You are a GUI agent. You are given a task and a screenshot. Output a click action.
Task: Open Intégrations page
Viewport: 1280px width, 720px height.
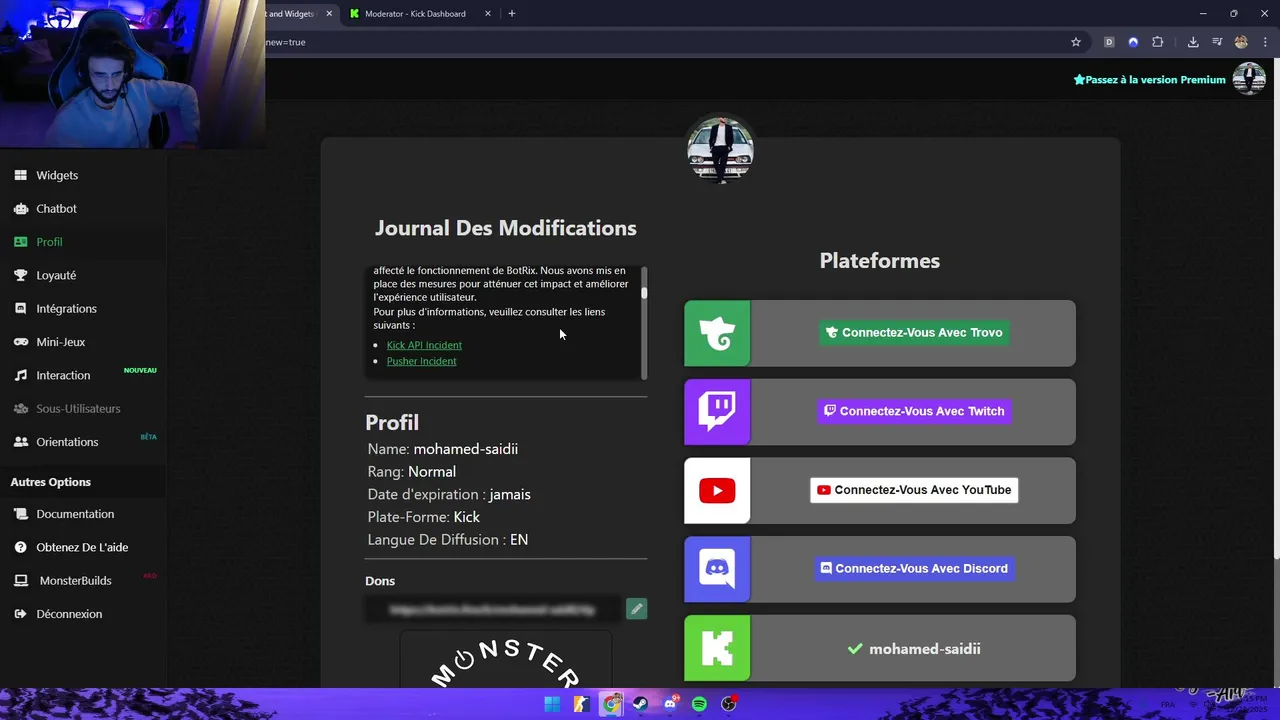pos(66,308)
